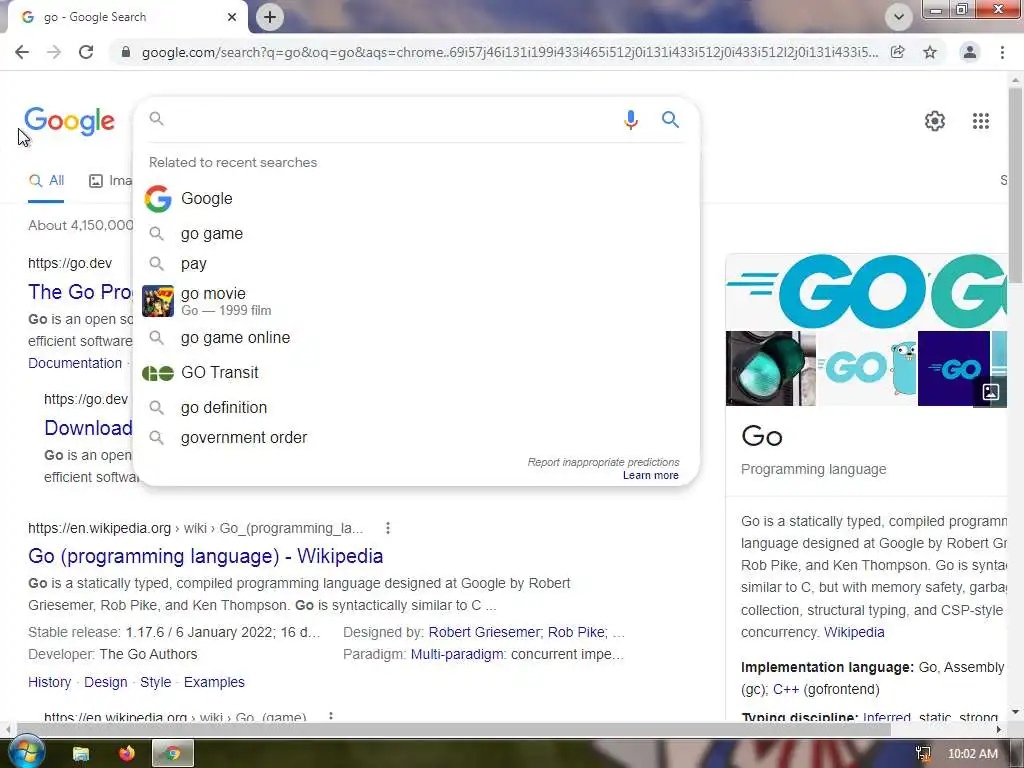This screenshot has width=1024, height=768.
Task: Open the Design sublink
Action: coord(106,682)
